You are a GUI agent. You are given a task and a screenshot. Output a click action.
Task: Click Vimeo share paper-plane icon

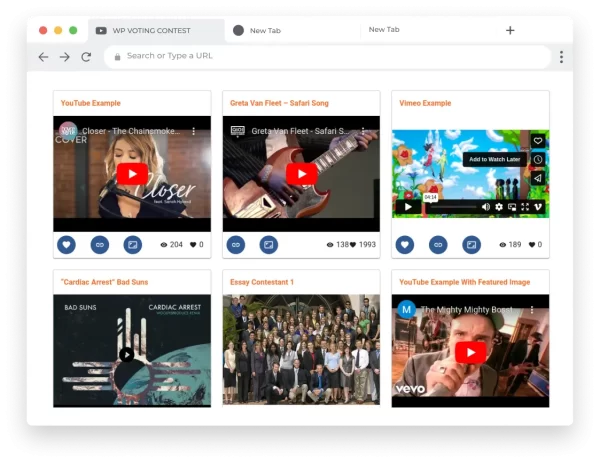[x=538, y=178]
